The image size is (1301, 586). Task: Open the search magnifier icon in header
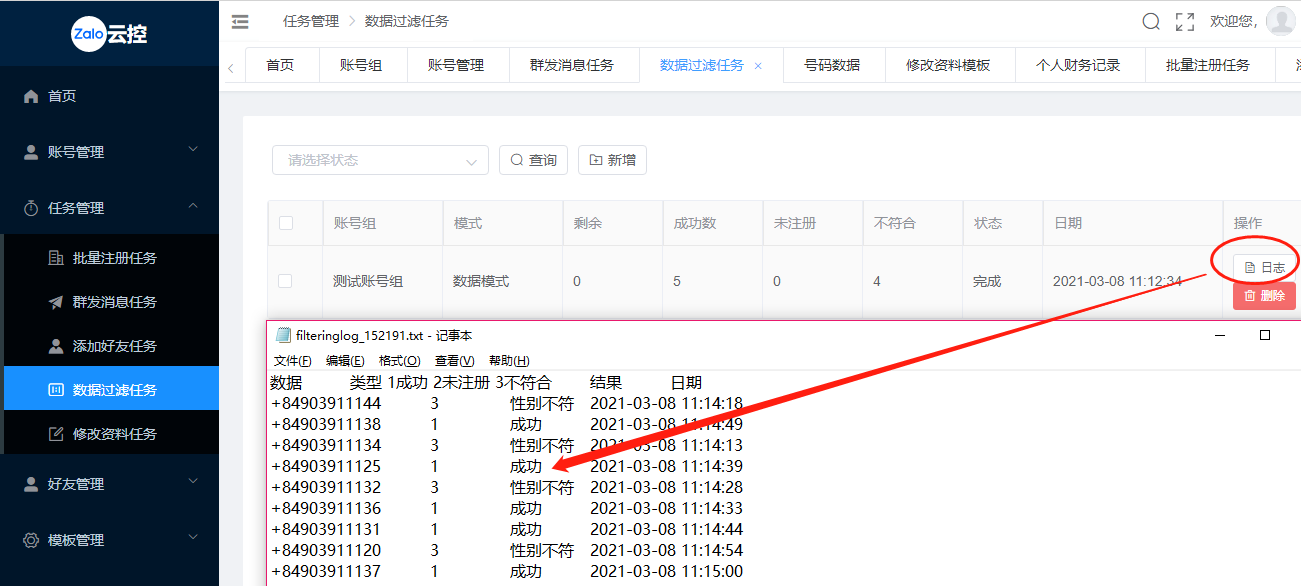(x=1151, y=21)
